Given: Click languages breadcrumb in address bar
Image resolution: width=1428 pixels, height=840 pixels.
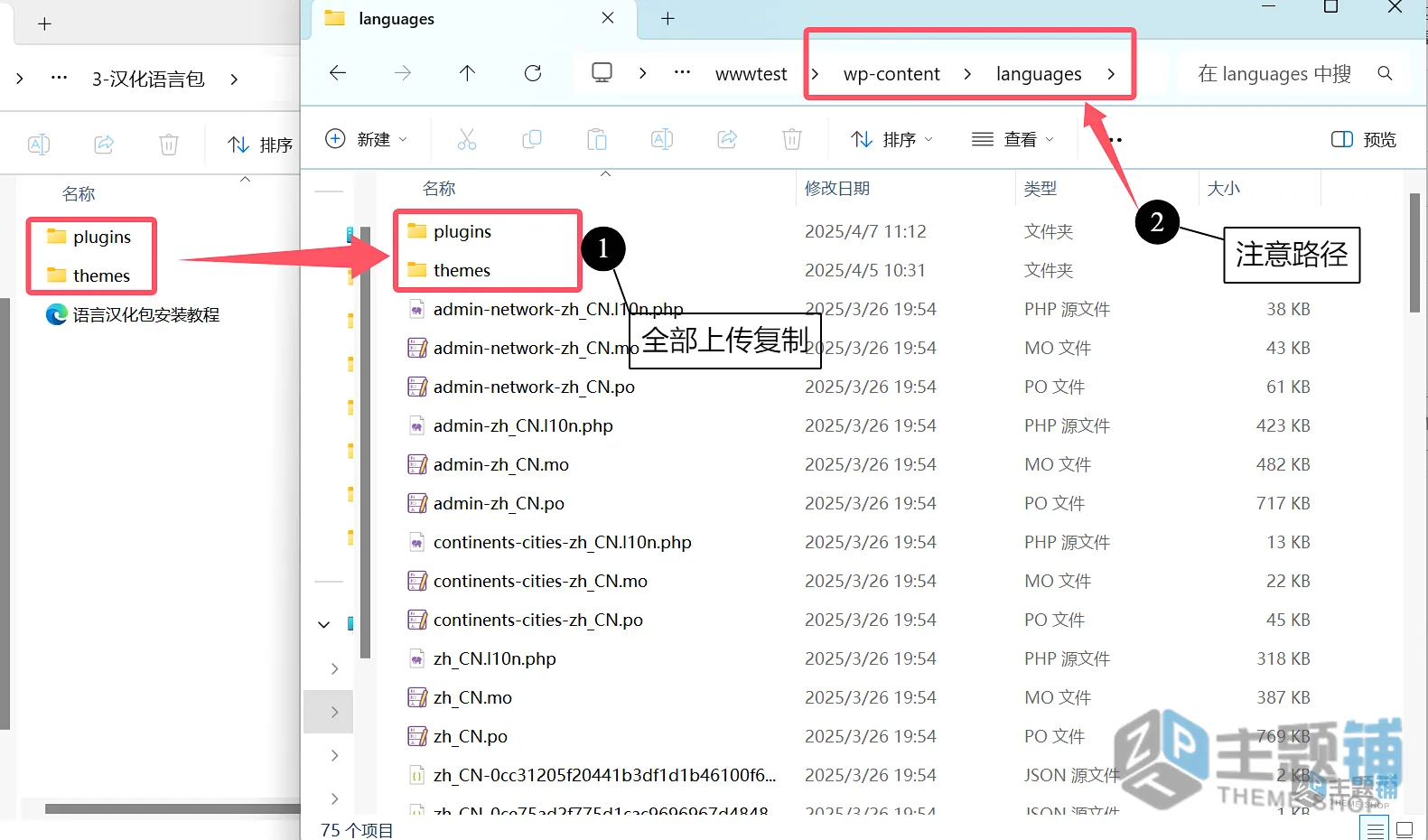Looking at the screenshot, I should (x=1039, y=74).
